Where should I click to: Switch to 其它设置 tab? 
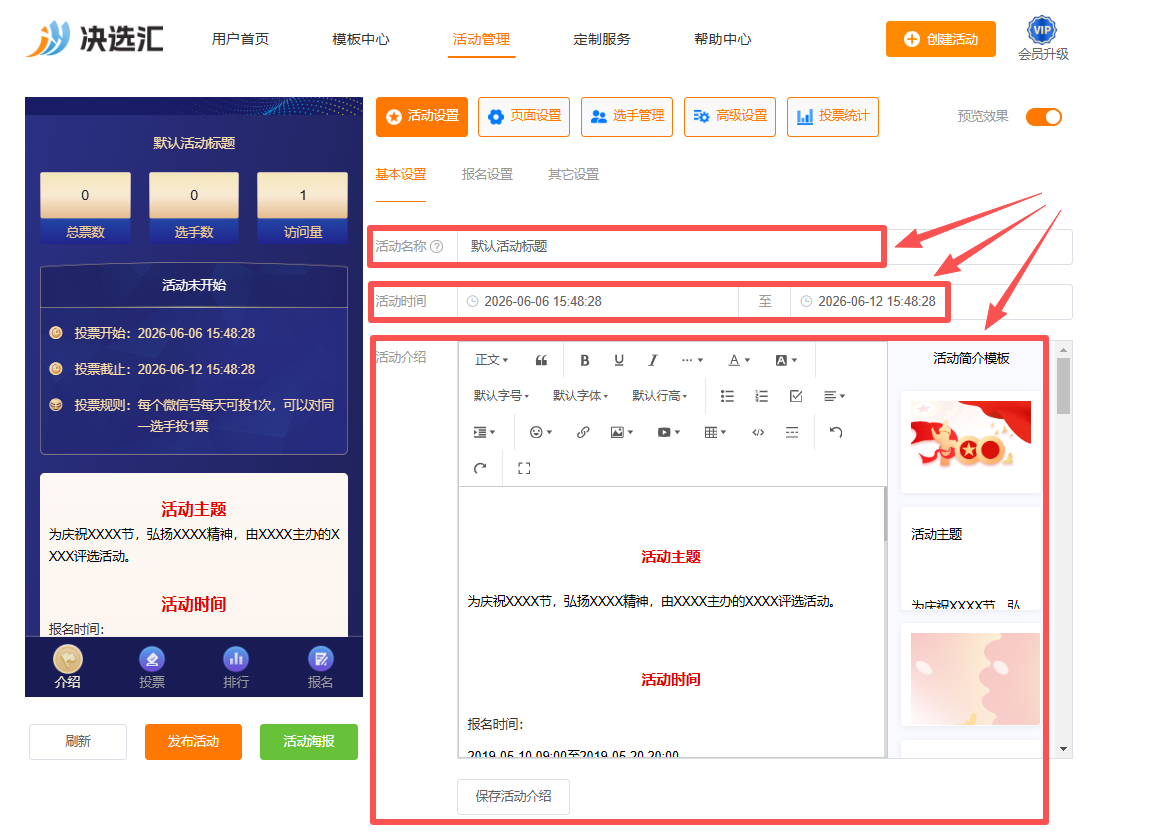tap(574, 175)
